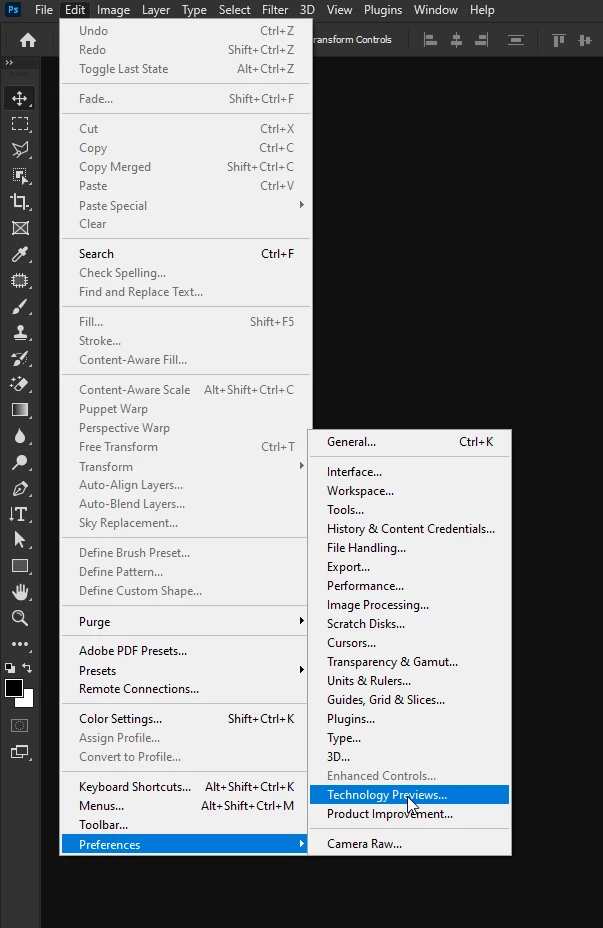Select the Clone Stamp tool
The image size is (603, 928).
(x=20, y=333)
